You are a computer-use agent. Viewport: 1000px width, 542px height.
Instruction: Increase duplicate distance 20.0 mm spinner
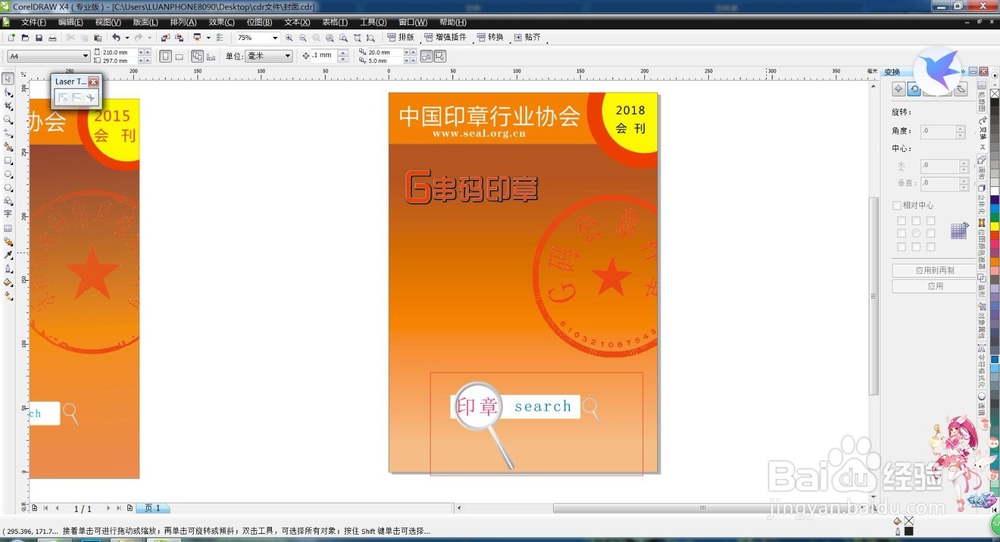(413, 52)
